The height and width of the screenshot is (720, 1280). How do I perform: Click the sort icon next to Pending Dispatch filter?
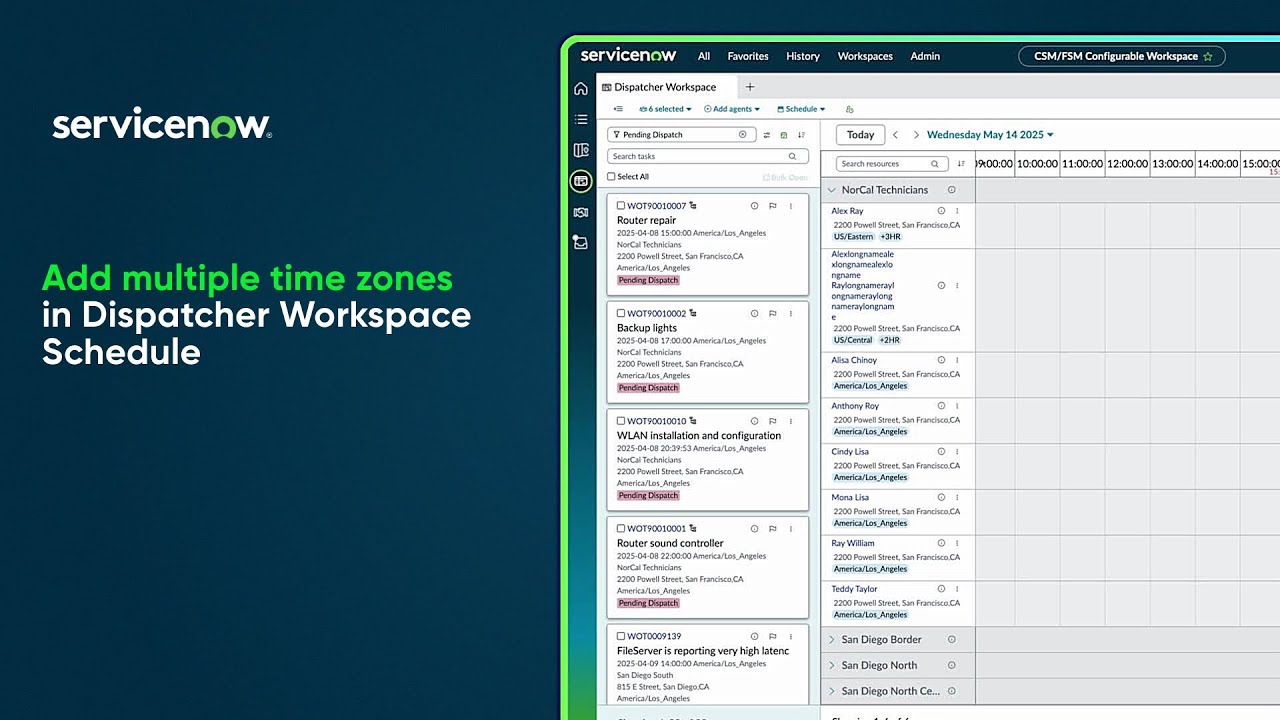pyautogui.click(x=801, y=135)
